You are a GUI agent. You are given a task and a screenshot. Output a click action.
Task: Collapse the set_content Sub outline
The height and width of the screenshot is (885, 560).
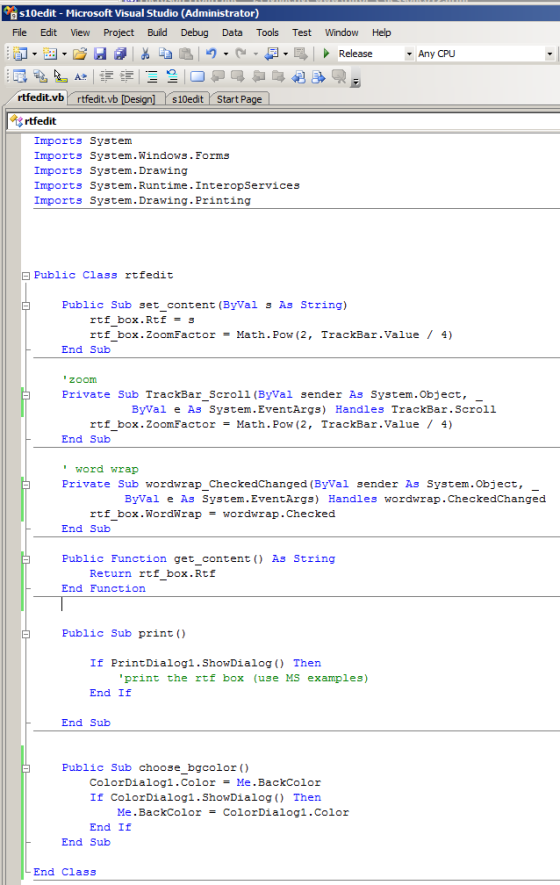coord(25,305)
